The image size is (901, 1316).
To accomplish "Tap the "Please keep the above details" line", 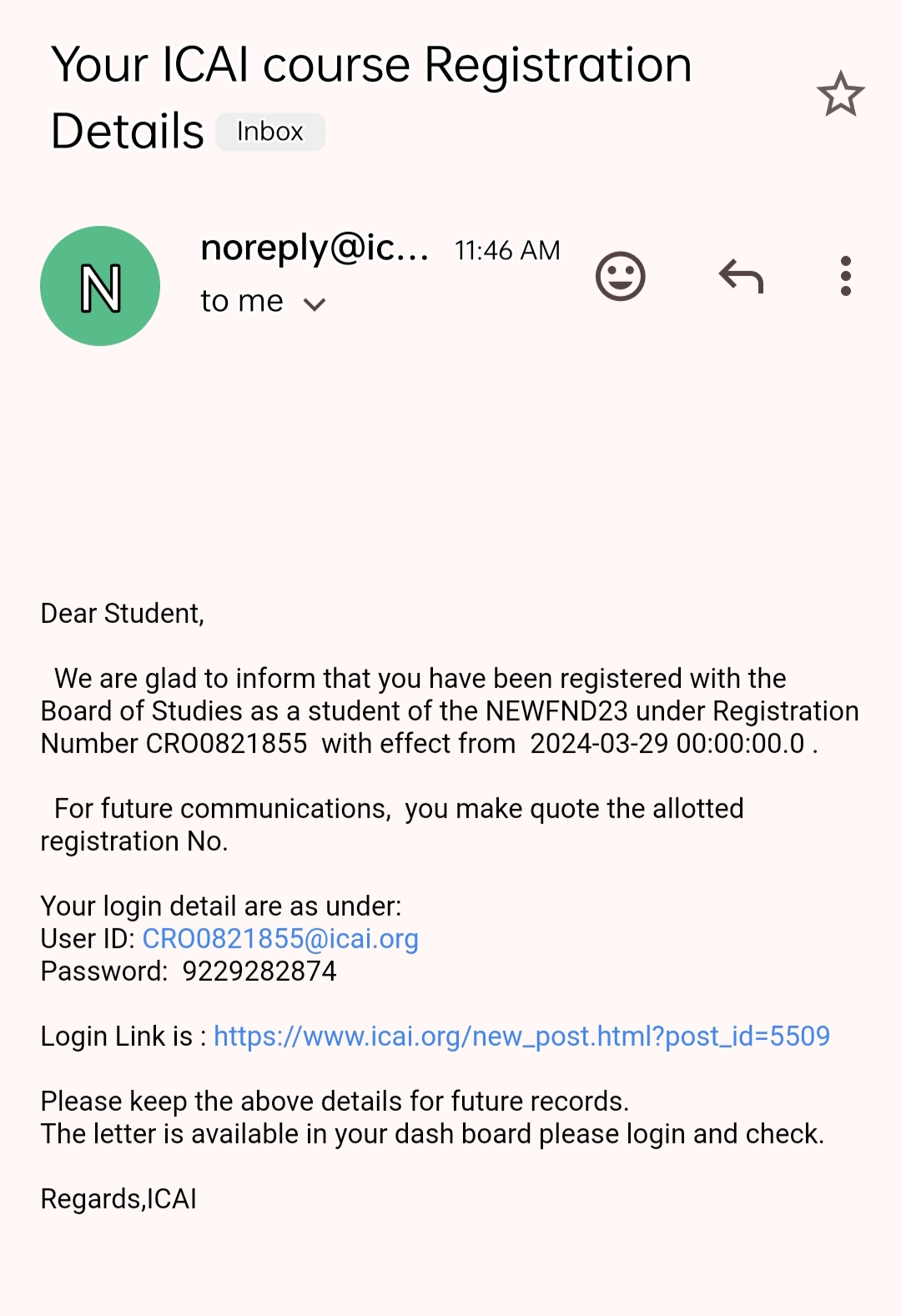I will click(335, 1102).
